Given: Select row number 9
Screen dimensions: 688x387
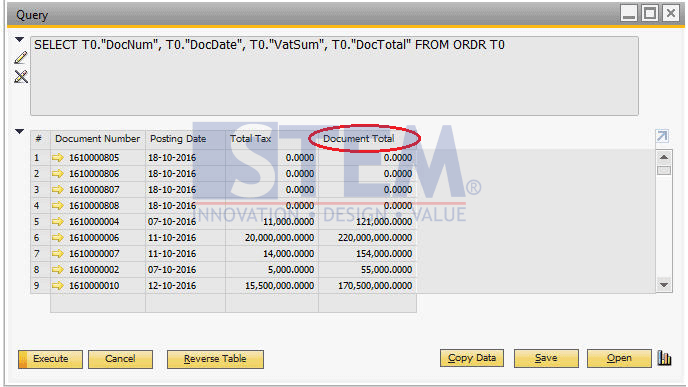Looking at the screenshot, I should point(40,286).
